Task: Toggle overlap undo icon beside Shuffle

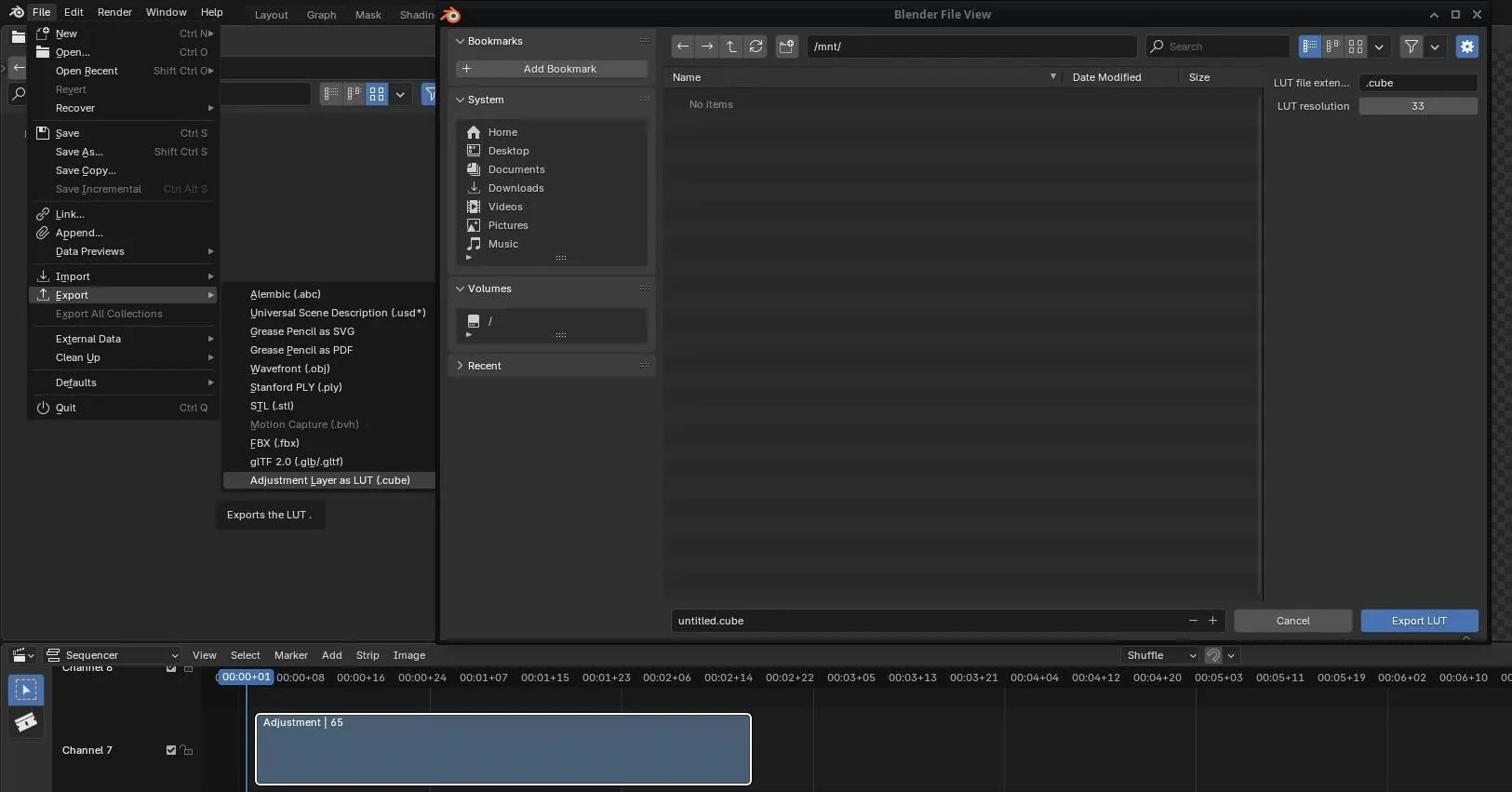Action: click(1213, 655)
